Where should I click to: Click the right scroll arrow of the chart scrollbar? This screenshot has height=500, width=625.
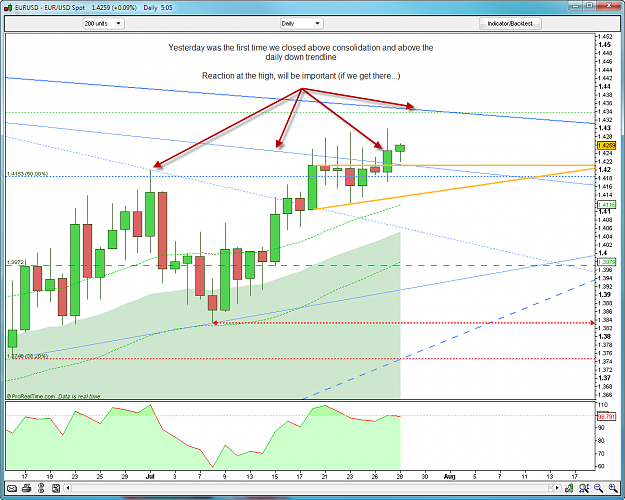557,488
